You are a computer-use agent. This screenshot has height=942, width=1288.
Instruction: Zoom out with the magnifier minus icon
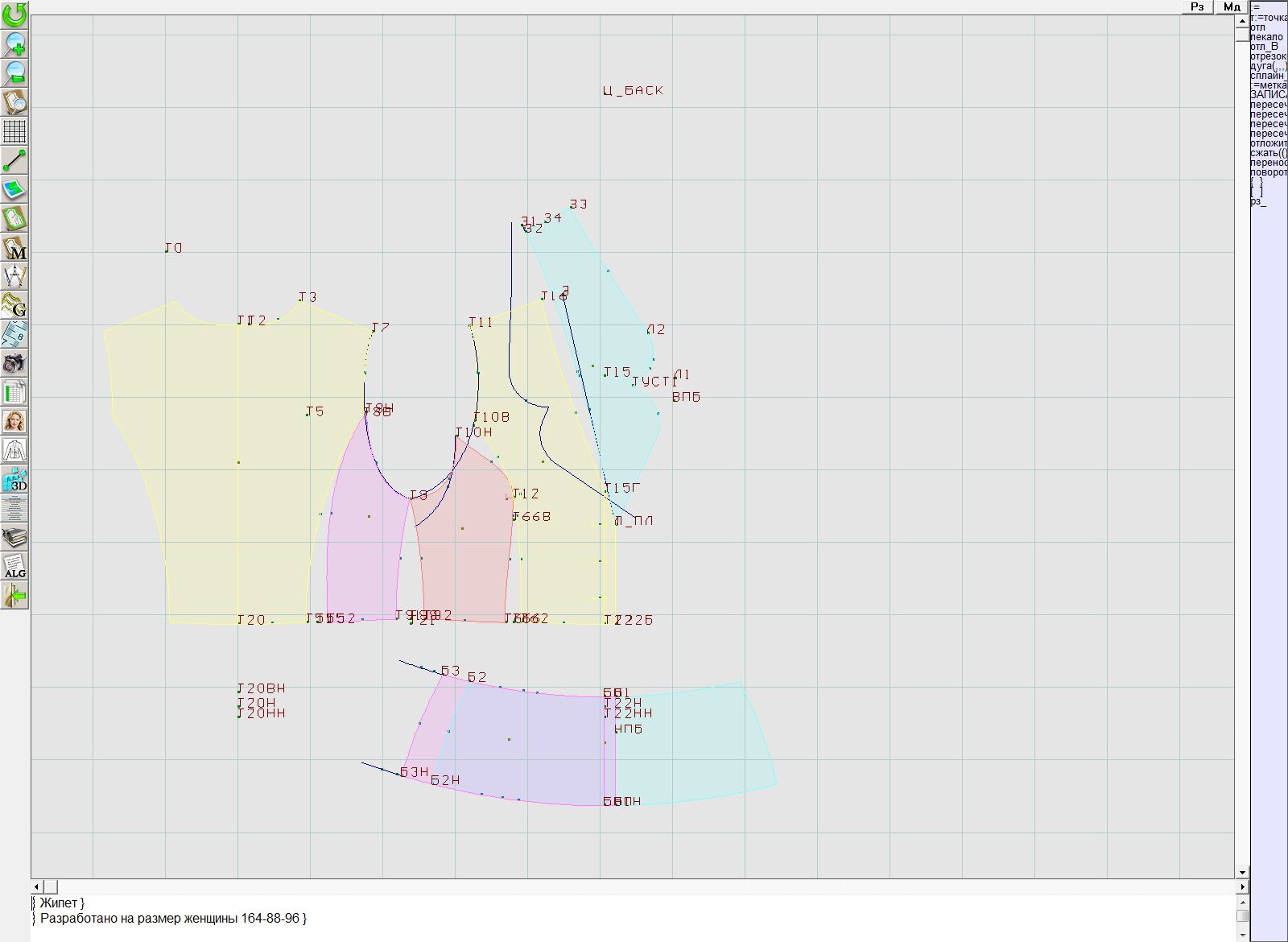(x=14, y=73)
